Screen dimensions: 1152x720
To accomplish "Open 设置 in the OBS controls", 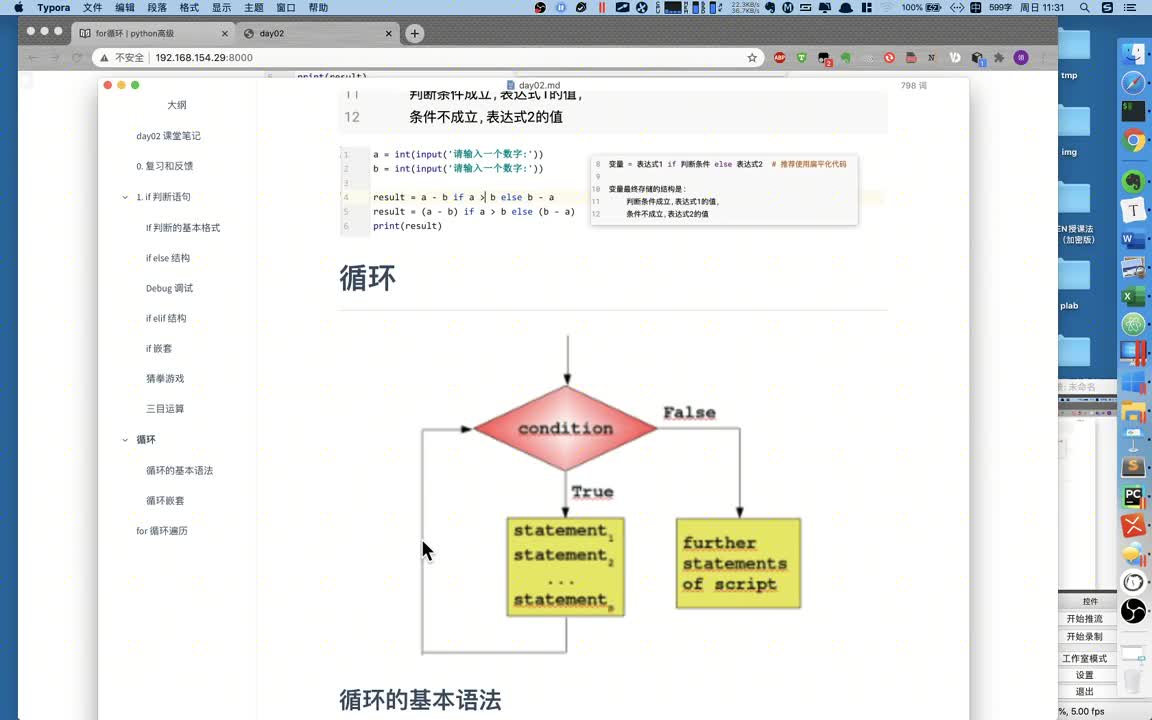I will (1084, 675).
